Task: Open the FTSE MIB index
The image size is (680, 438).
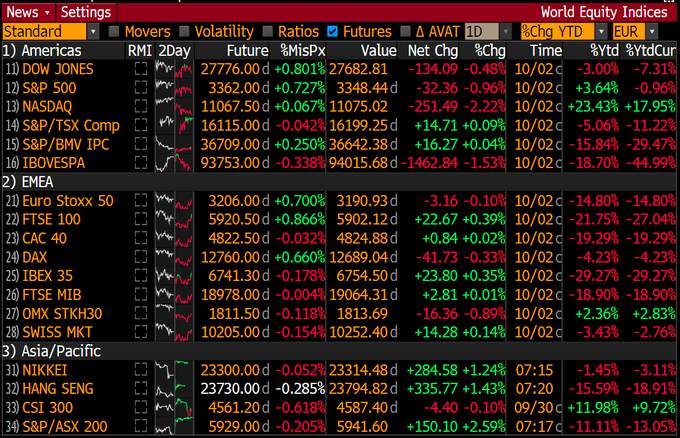Action: pos(52,294)
